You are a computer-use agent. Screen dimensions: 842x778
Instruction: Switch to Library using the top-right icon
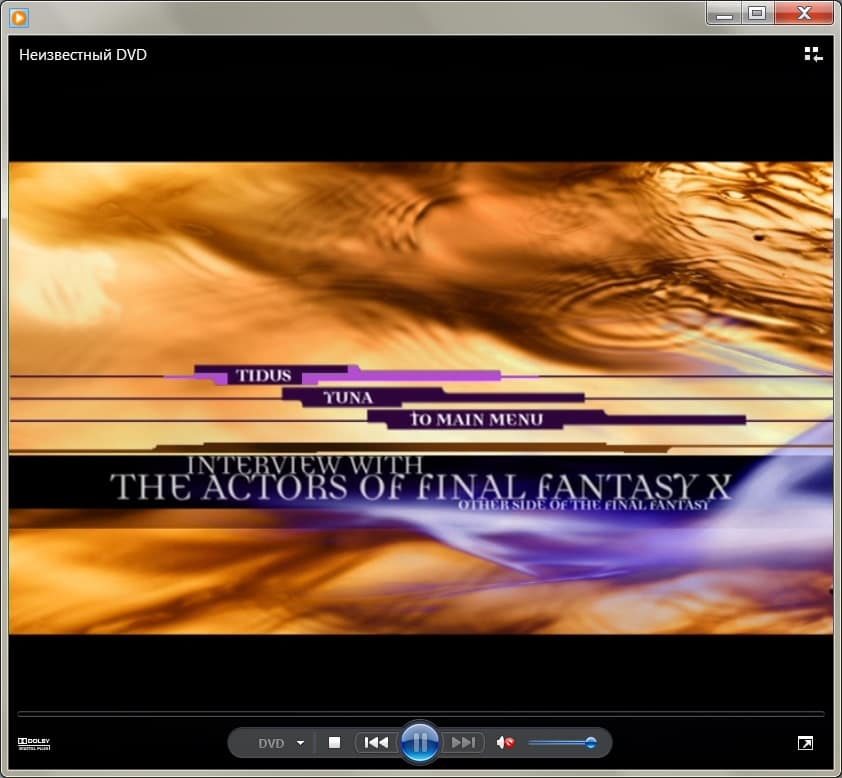(x=813, y=54)
